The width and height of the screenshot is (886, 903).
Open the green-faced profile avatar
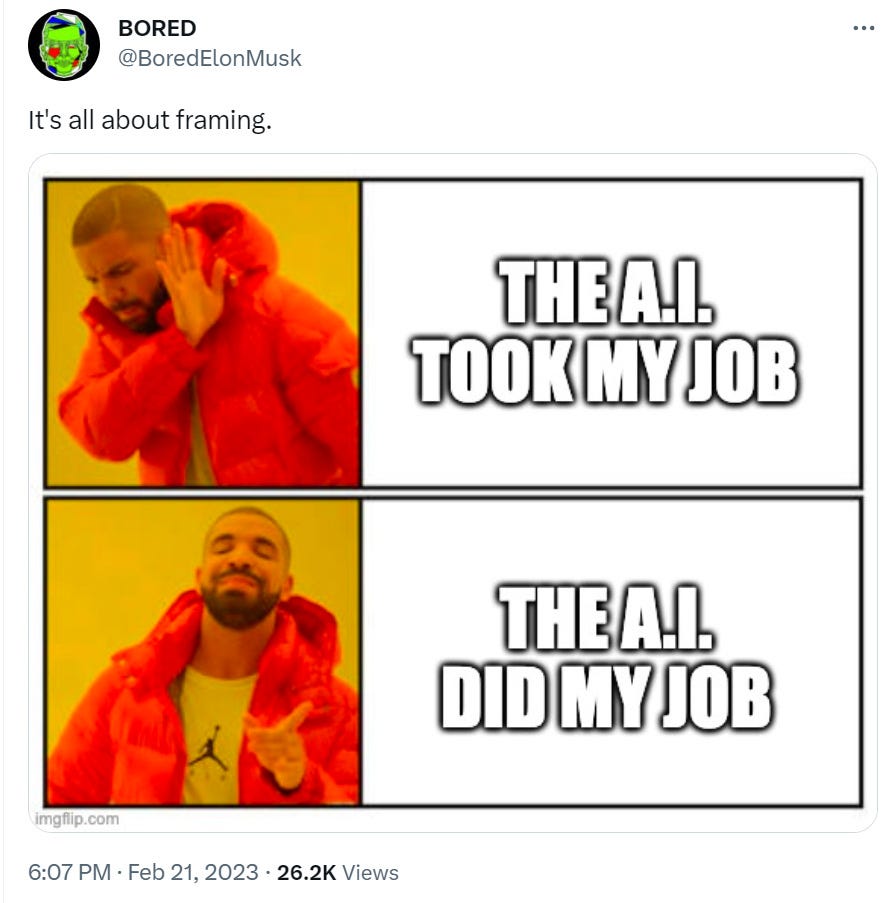click(x=63, y=45)
